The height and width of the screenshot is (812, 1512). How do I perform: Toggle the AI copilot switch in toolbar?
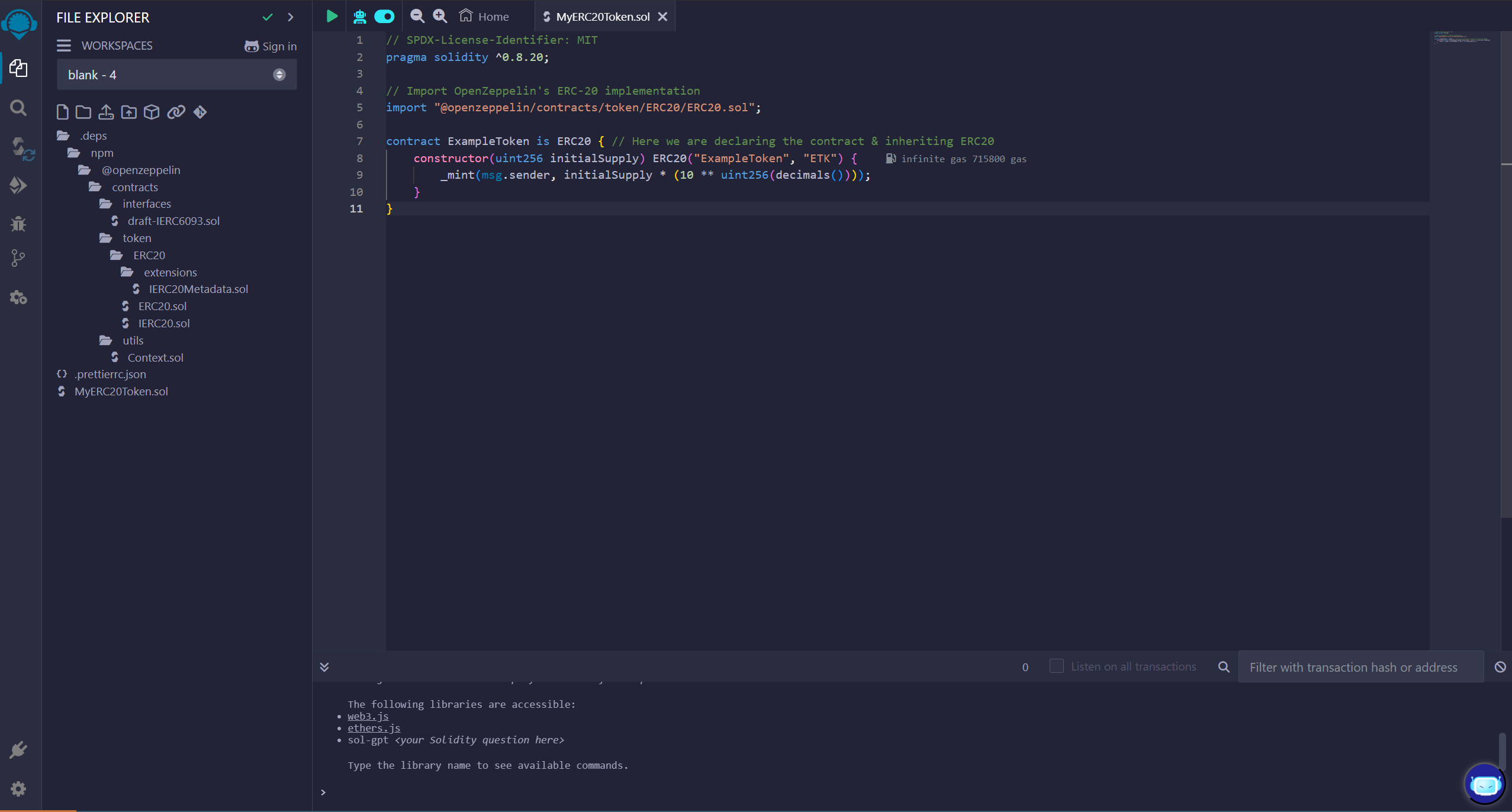tap(384, 17)
